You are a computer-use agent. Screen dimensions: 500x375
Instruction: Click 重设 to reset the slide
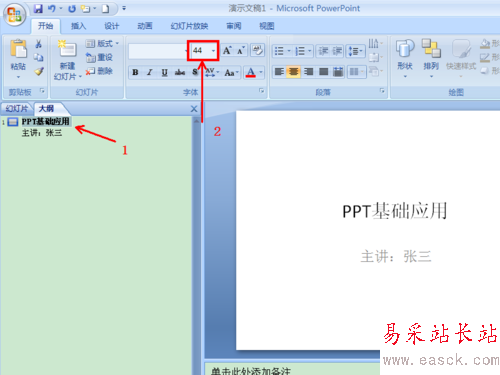click(x=99, y=57)
